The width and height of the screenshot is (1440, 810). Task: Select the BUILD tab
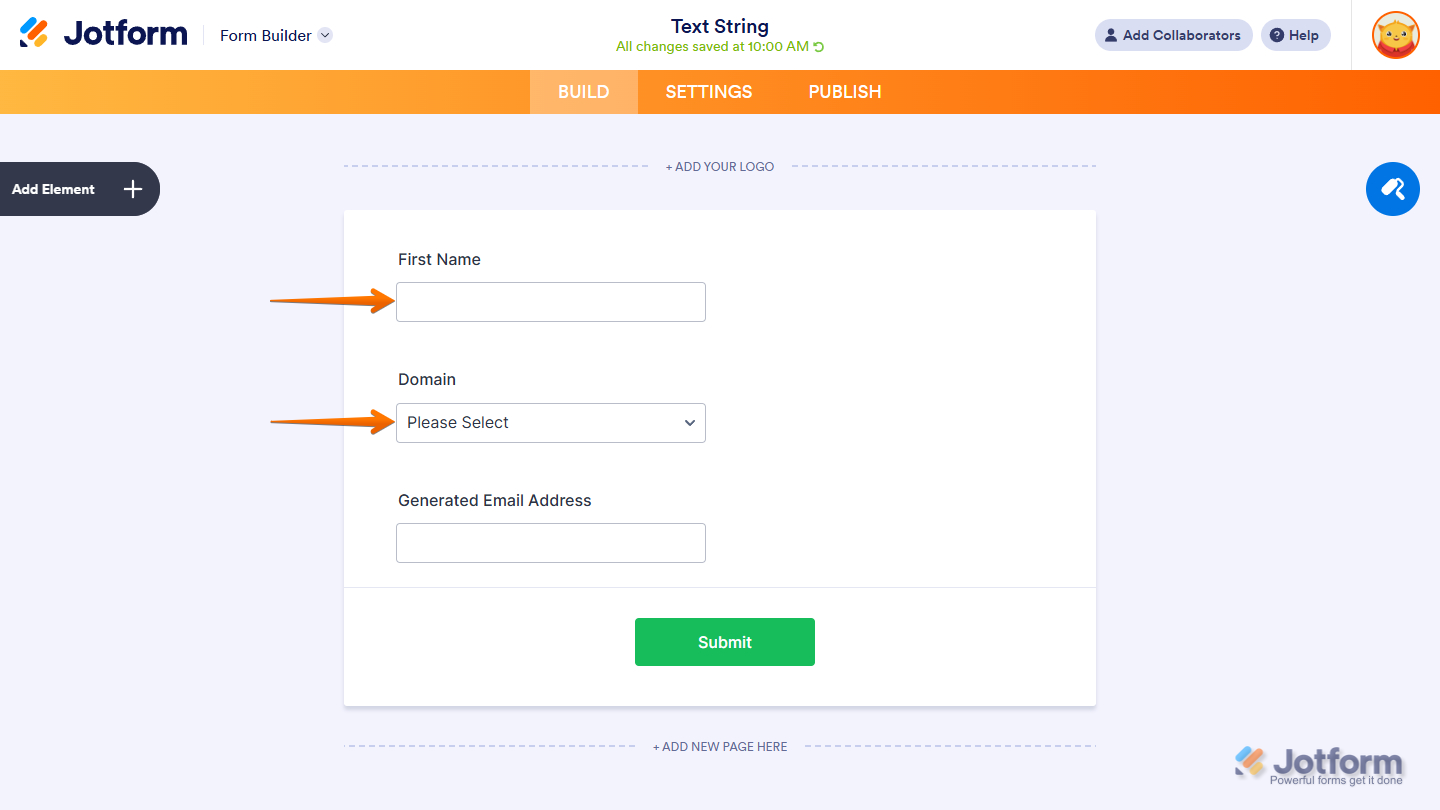point(583,91)
